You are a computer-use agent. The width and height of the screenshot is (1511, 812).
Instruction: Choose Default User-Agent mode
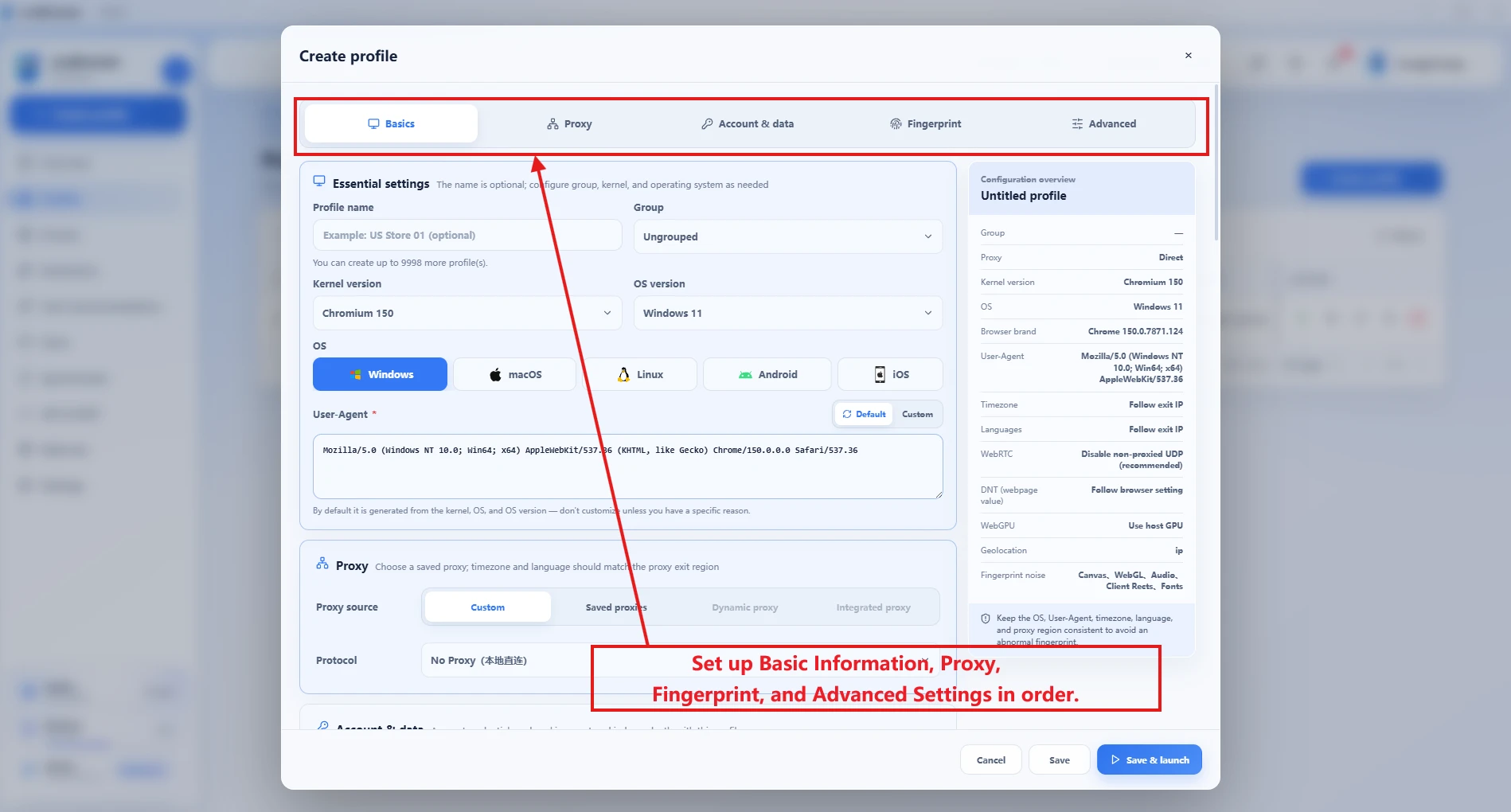point(864,414)
